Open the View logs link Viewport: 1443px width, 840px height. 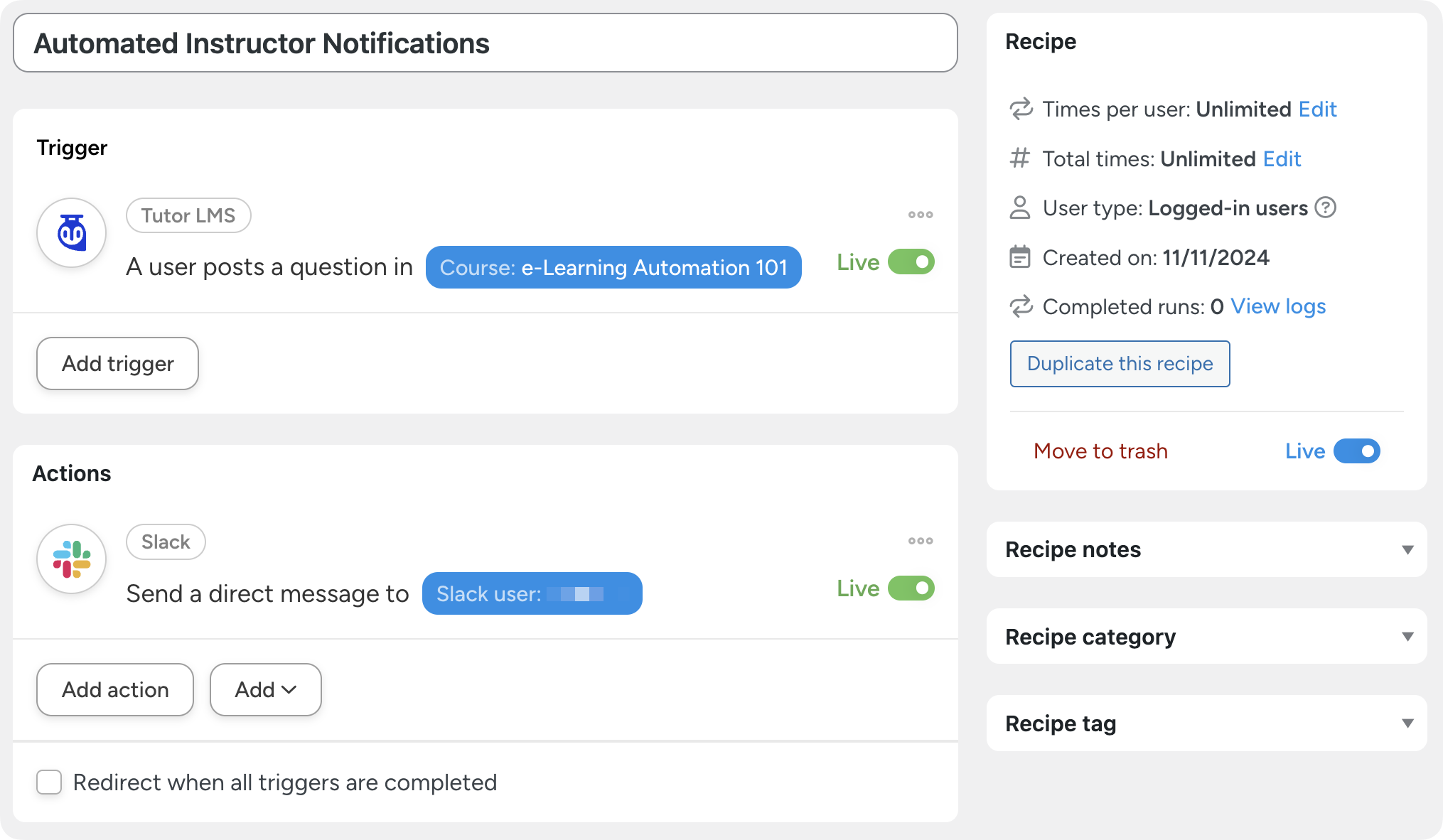pyautogui.click(x=1278, y=306)
